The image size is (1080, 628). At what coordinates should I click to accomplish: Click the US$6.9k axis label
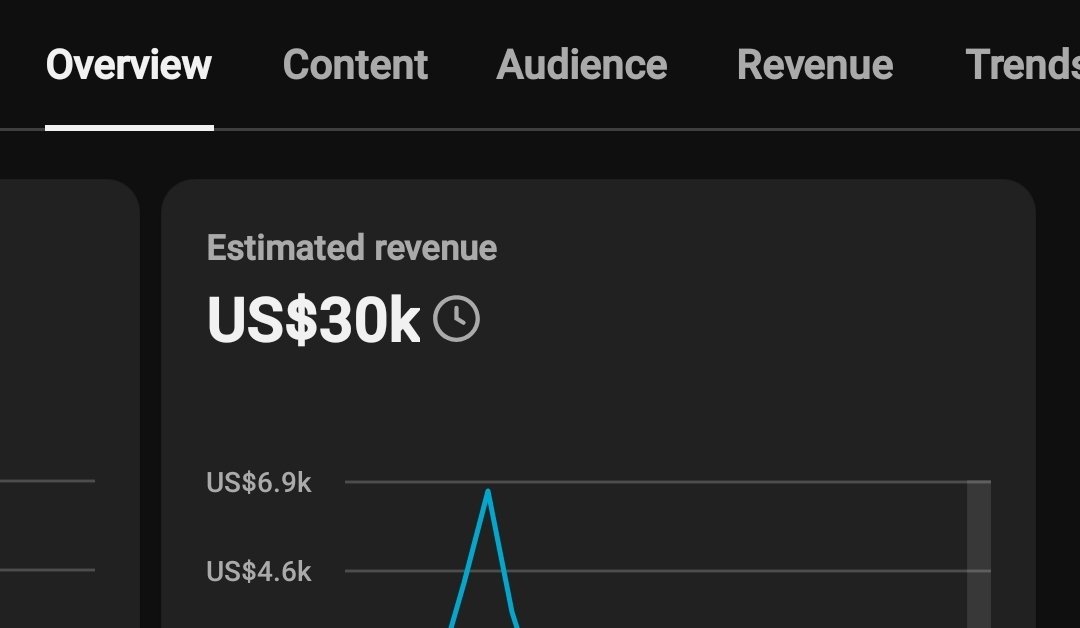(259, 483)
